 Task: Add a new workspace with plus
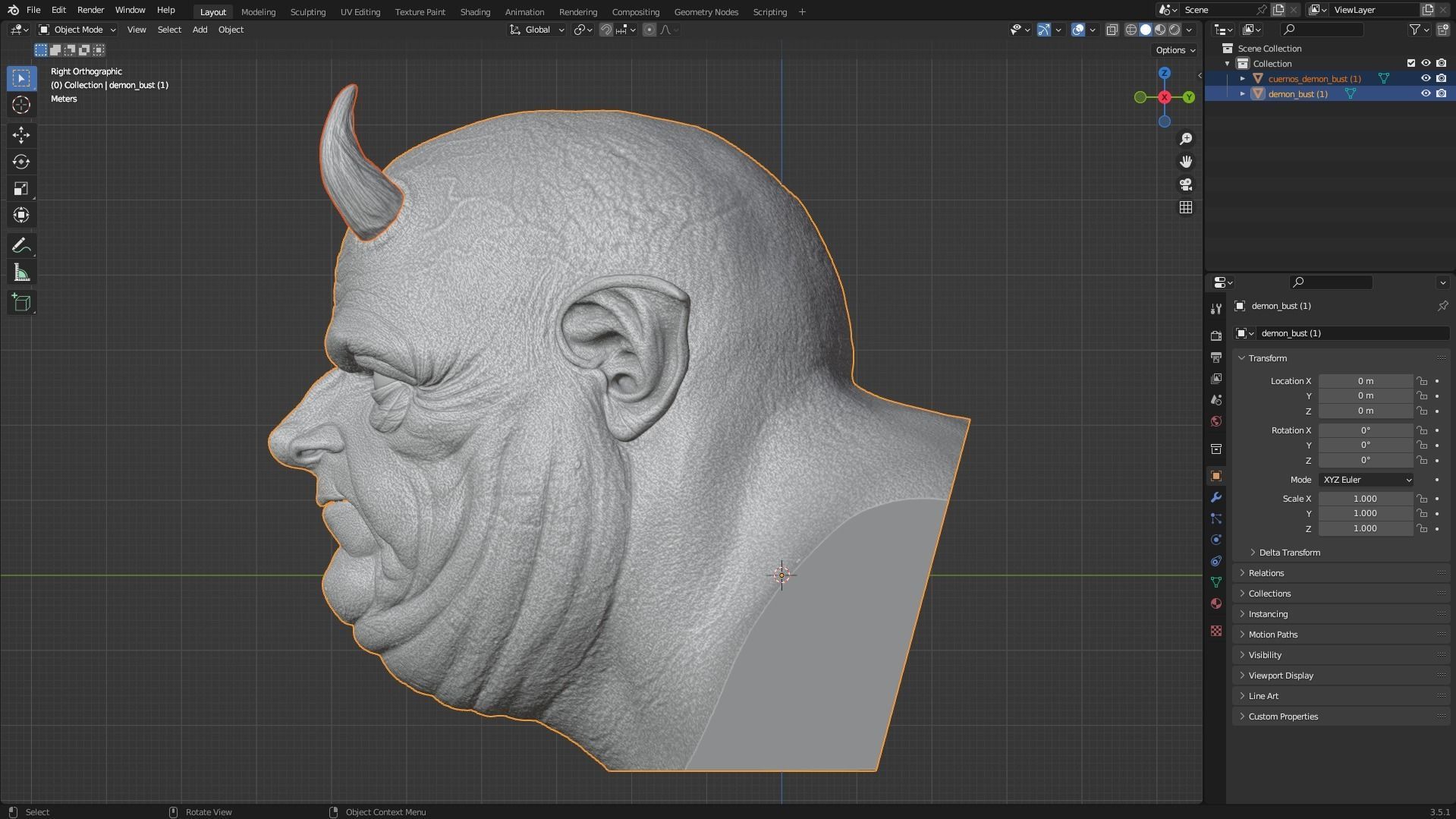click(x=802, y=12)
